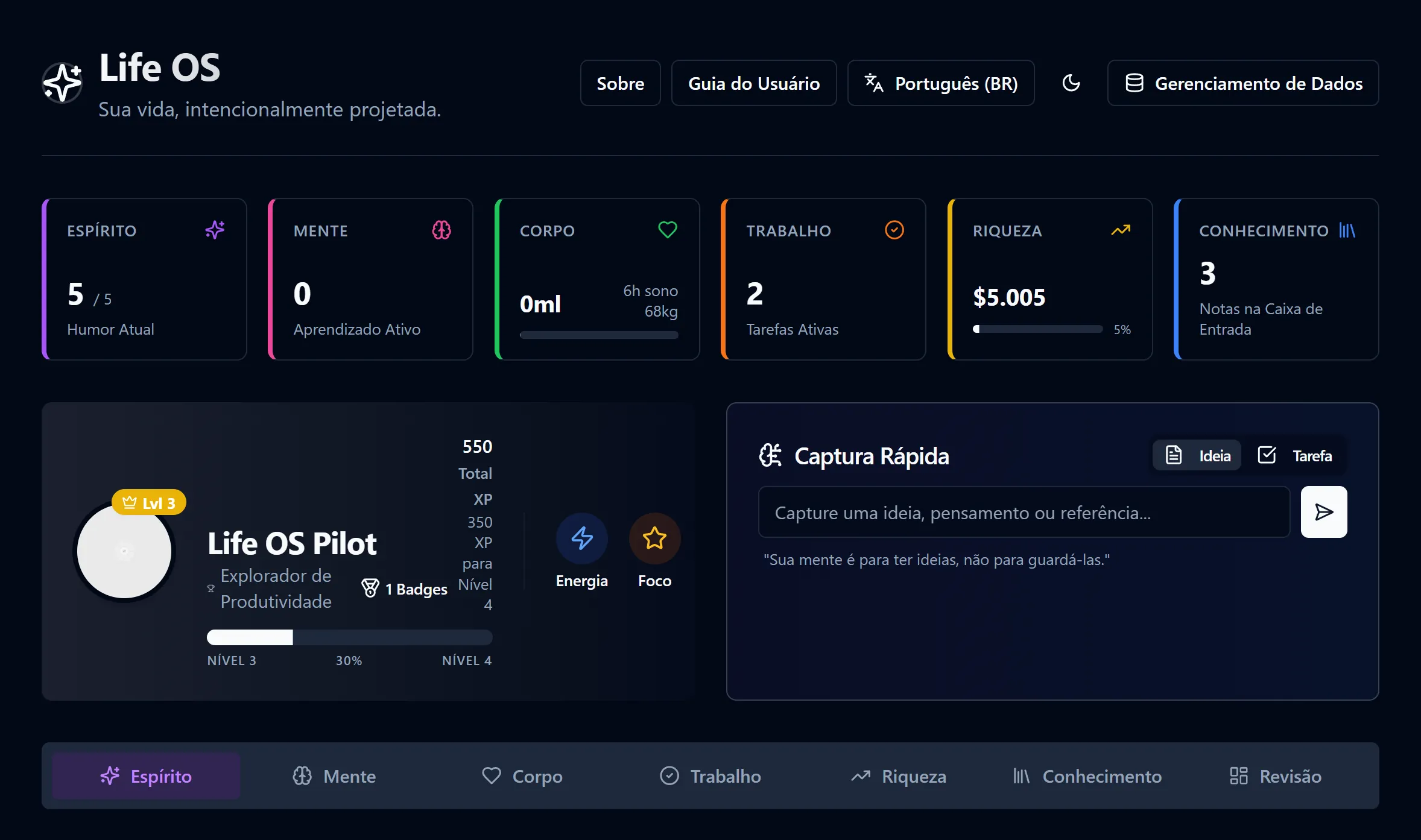Image resolution: width=1421 pixels, height=840 pixels.
Task: Click the 1 Badges medal icon
Action: click(x=370, y=588)
